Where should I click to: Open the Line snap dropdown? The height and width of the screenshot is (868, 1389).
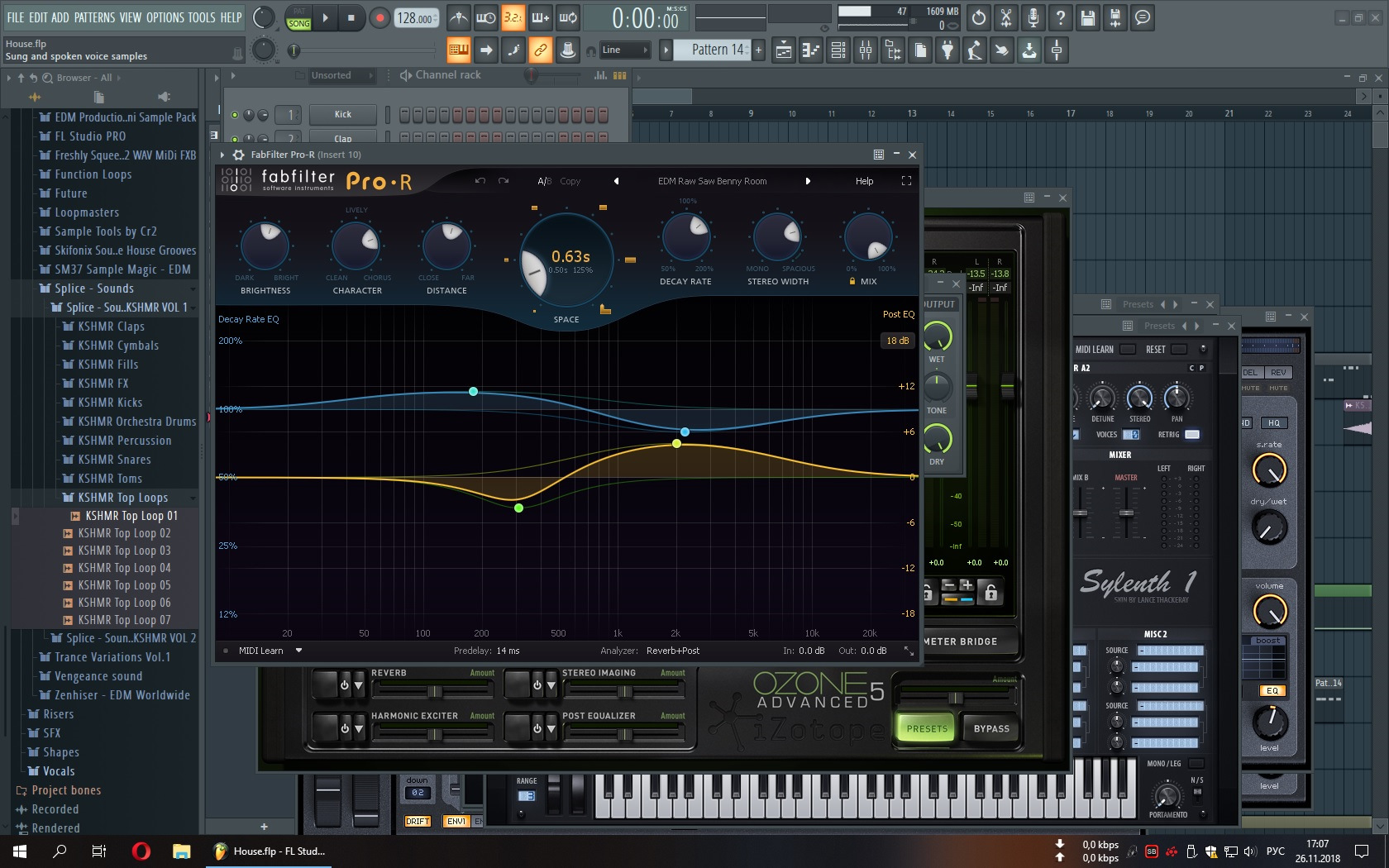[x=624, y=50]
